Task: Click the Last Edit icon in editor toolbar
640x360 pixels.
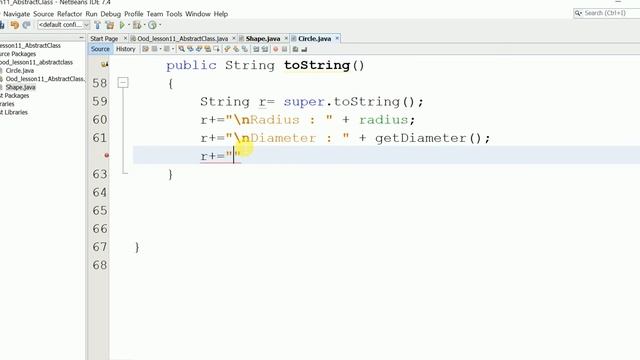Action: pos(145,49)
